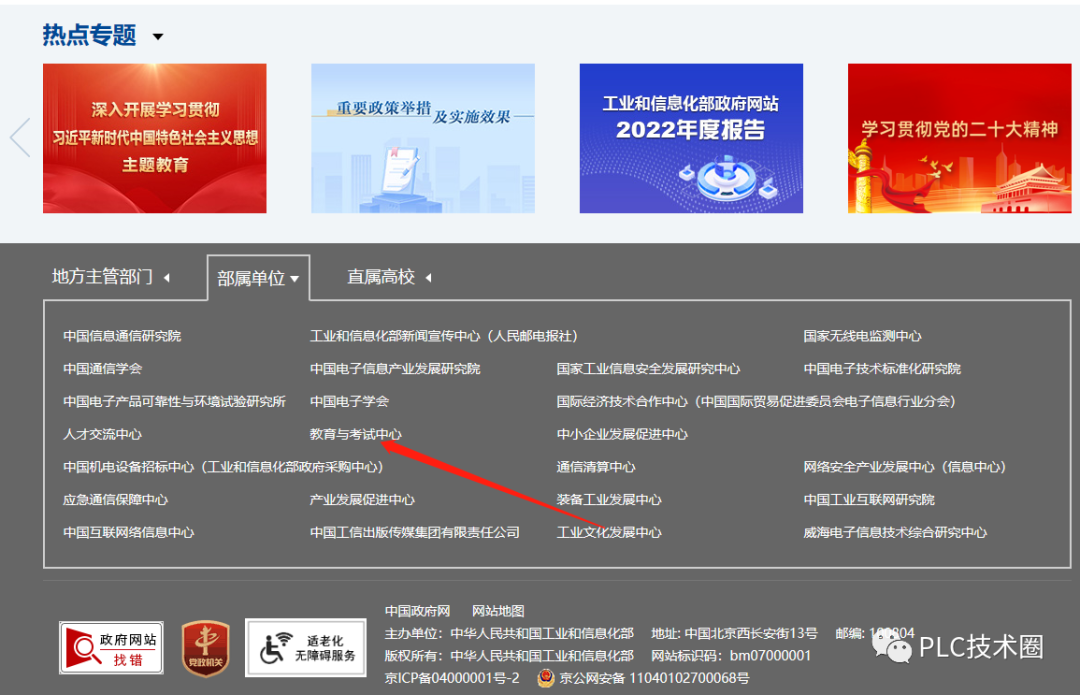
Task: Click the 地址: 中国北京西长安街13号 text
Action: pos(734,633)
